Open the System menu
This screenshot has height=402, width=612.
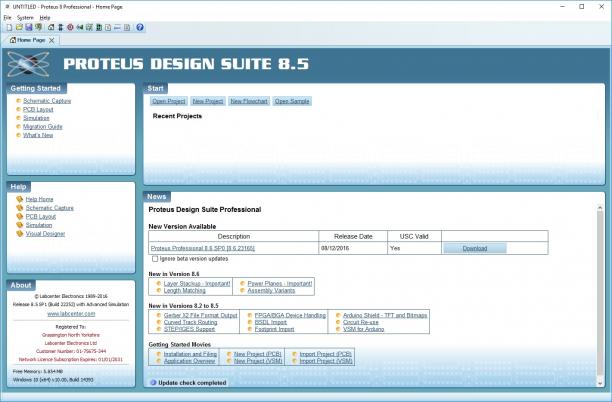pos(25,18)
